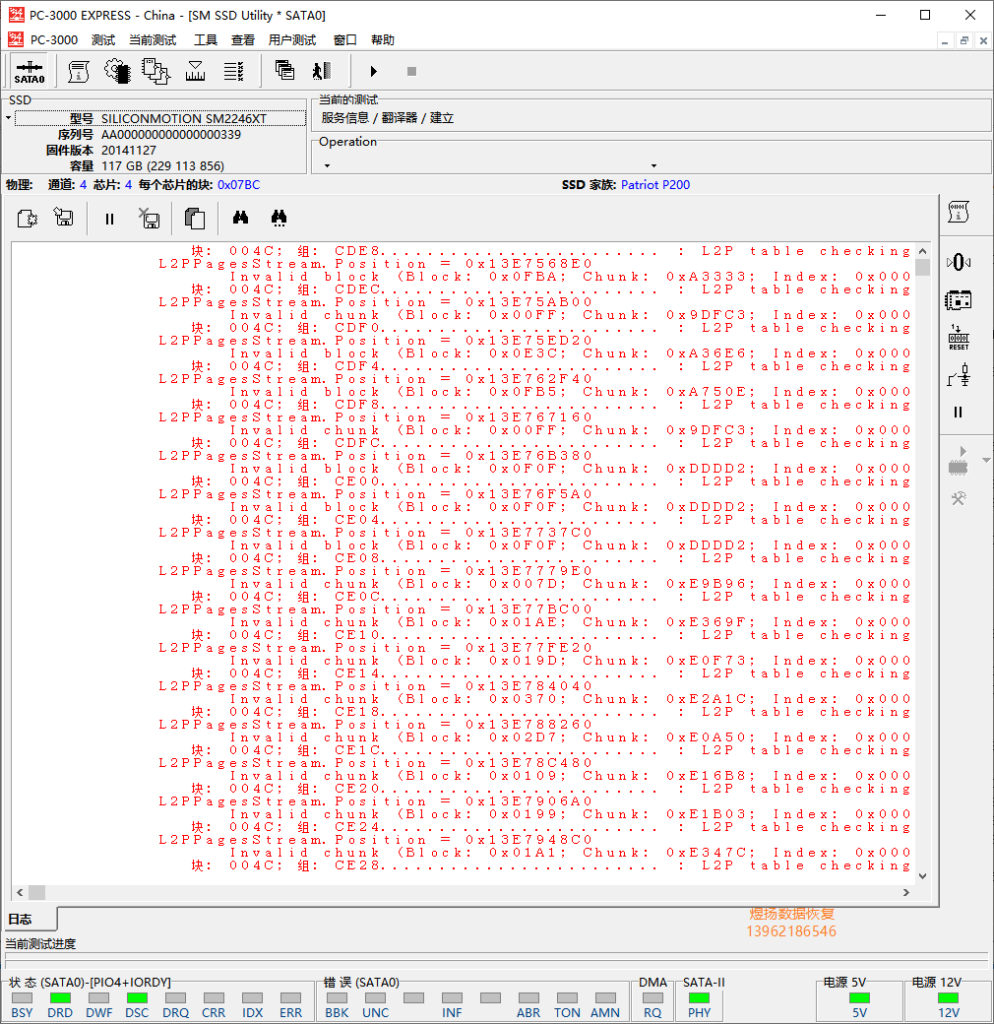
Task: Minimize the inner MDI window button
Action: coord(945,40)
